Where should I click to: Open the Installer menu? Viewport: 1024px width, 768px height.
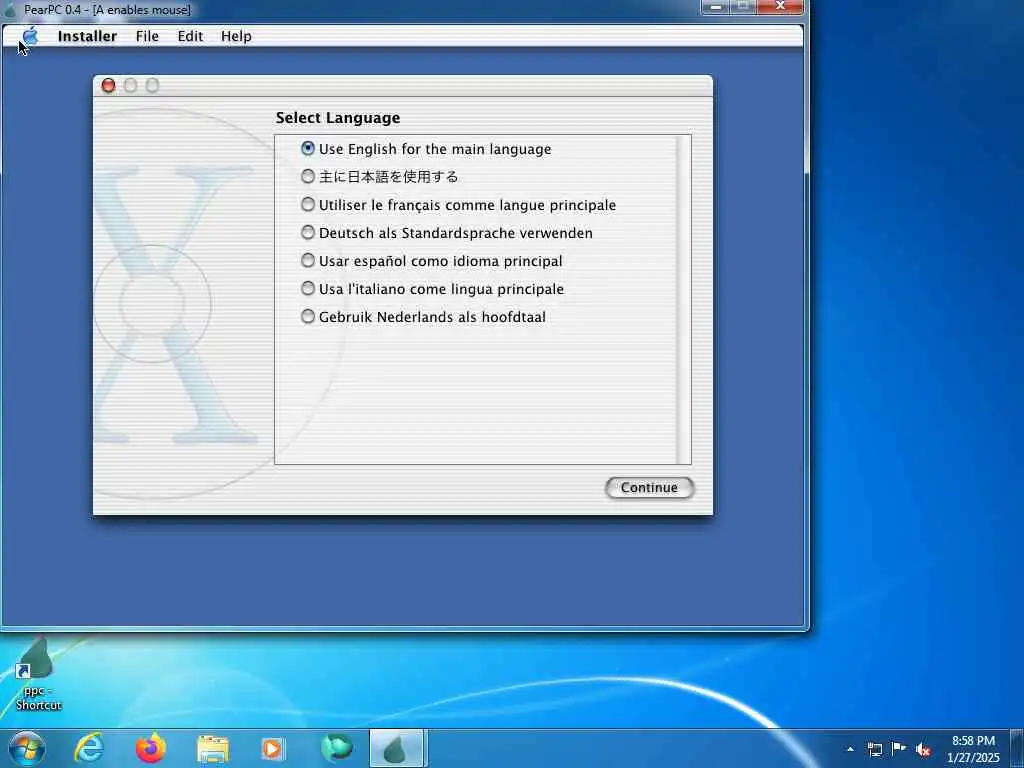(87, 37)
